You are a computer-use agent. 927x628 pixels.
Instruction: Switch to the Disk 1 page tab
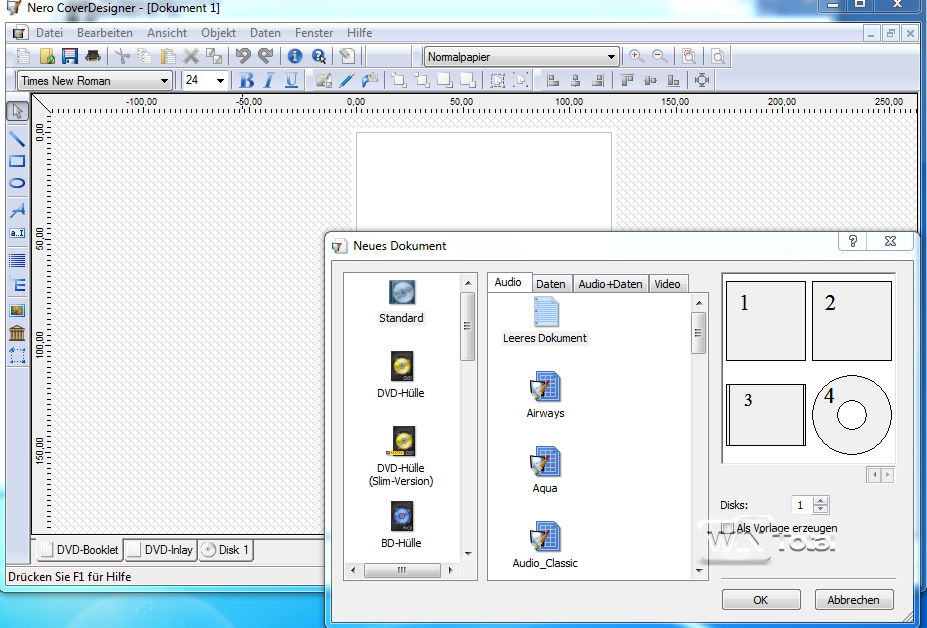coord(226,550)
